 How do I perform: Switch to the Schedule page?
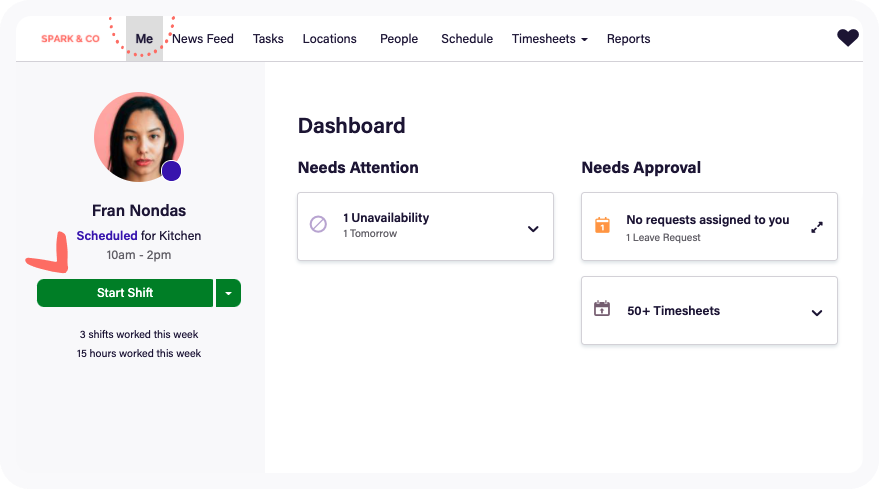(467, 39)
